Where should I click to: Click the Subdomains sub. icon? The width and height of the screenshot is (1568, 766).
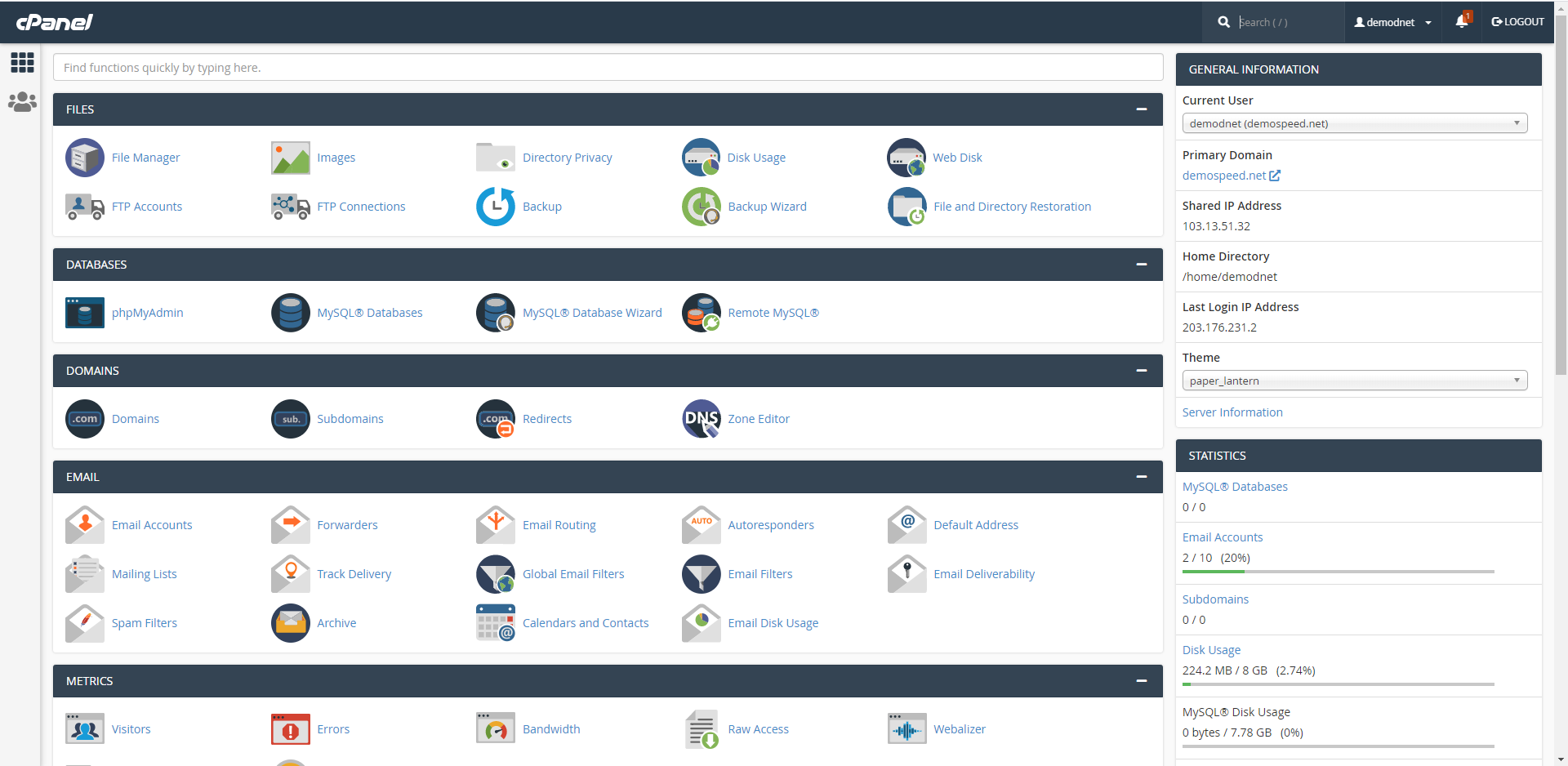click(x=291, y=419)
